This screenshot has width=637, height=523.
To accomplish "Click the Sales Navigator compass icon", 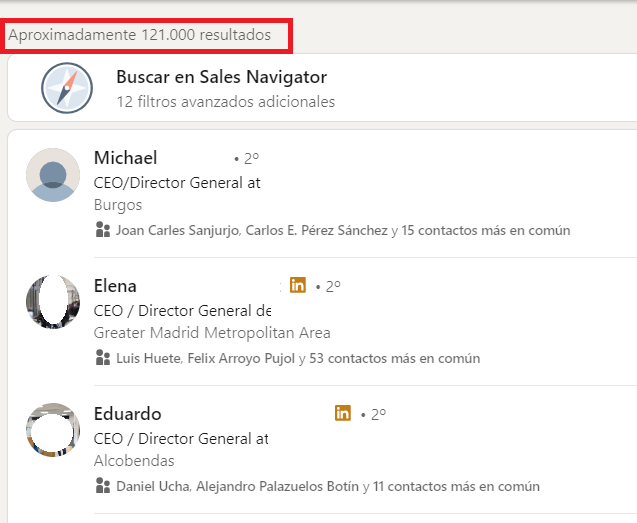I will click(x=67, y=88).
